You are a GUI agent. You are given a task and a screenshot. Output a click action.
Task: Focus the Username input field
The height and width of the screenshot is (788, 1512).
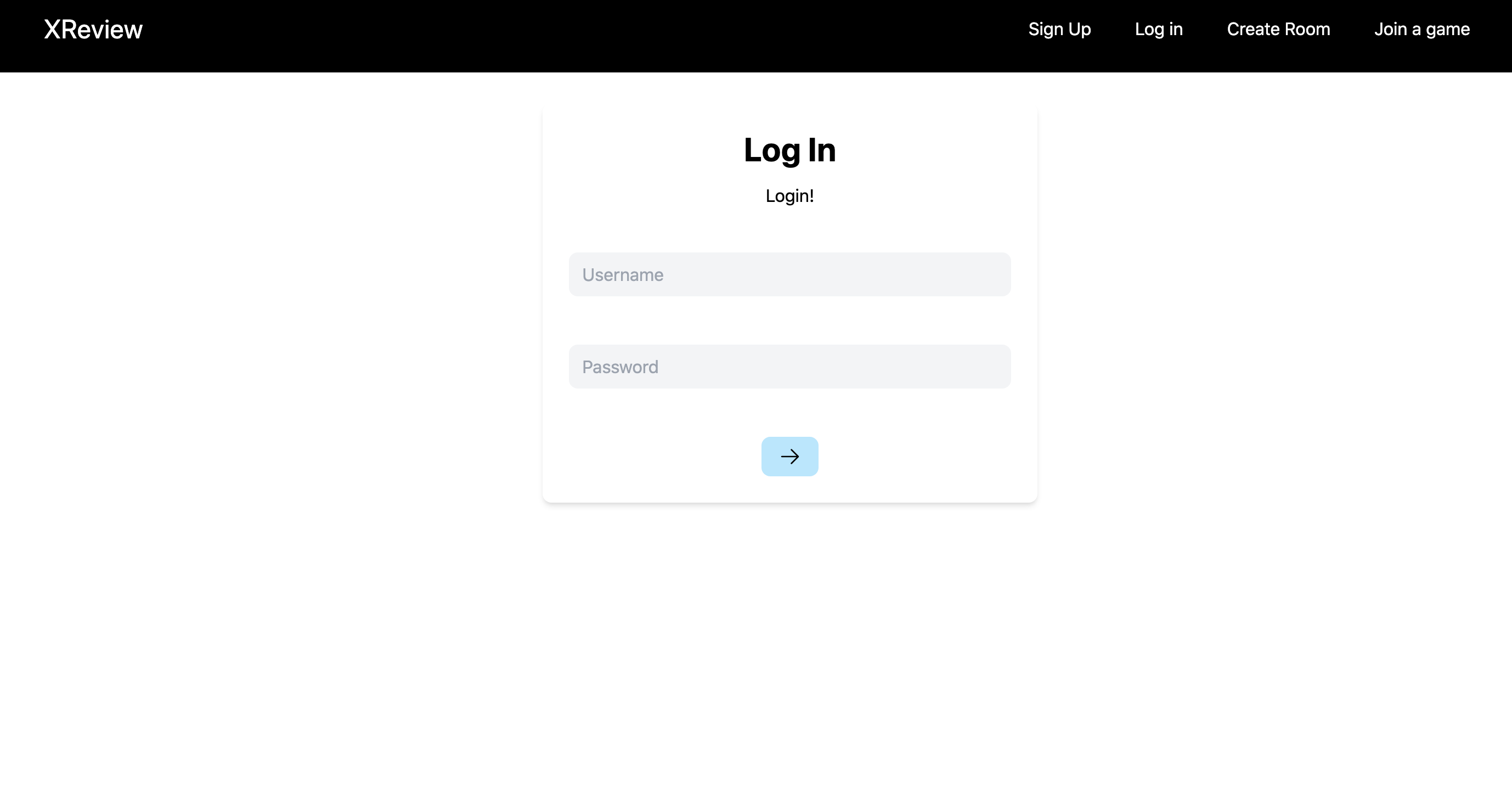coord(789,274)
